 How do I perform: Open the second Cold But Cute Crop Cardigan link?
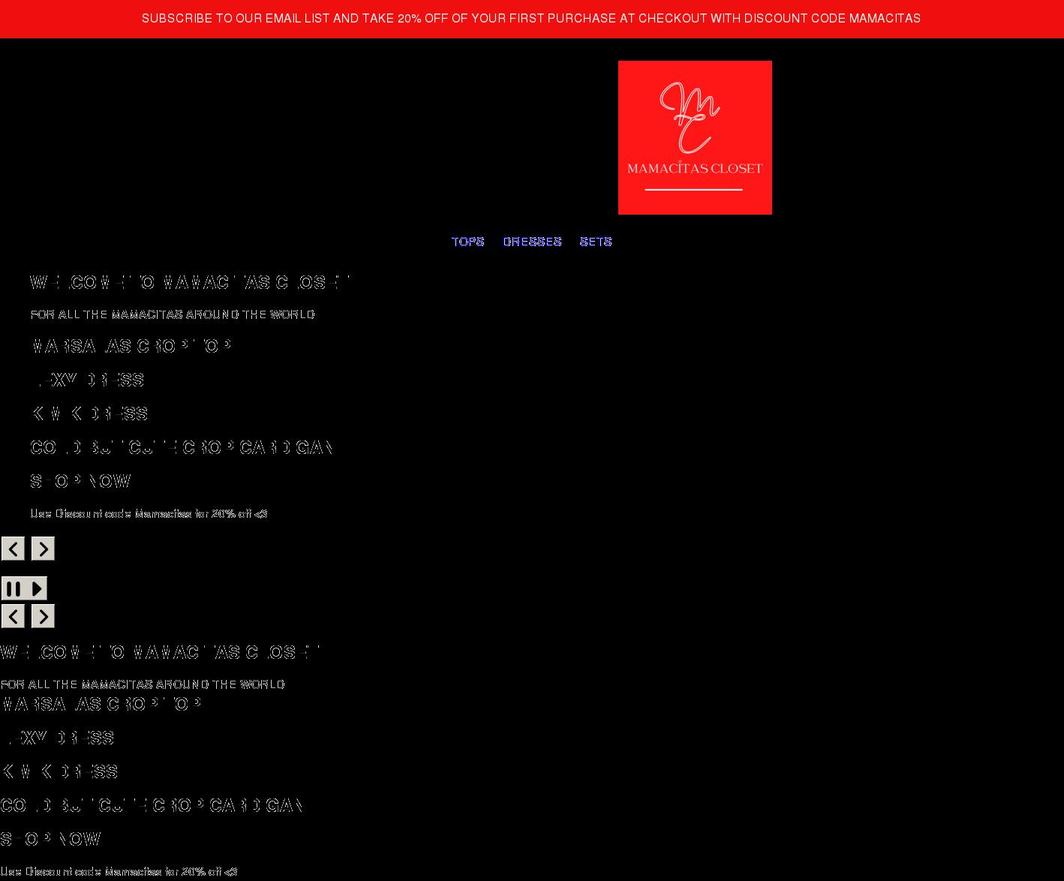click(151, 805)
